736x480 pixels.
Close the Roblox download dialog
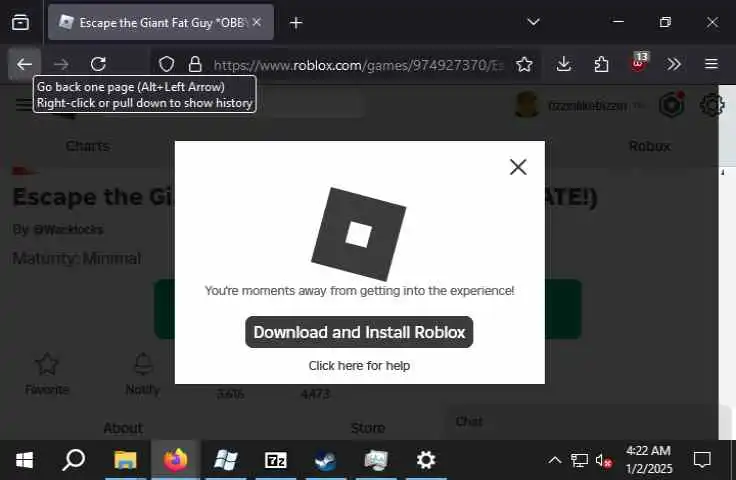click(x=518, y=167)
